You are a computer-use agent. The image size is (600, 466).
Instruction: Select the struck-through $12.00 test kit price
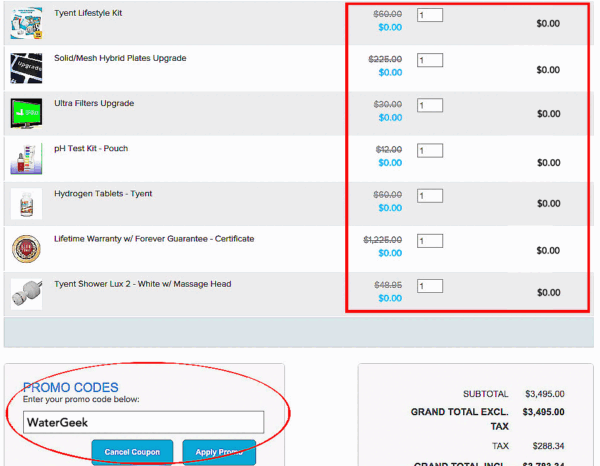coord(389,150)
